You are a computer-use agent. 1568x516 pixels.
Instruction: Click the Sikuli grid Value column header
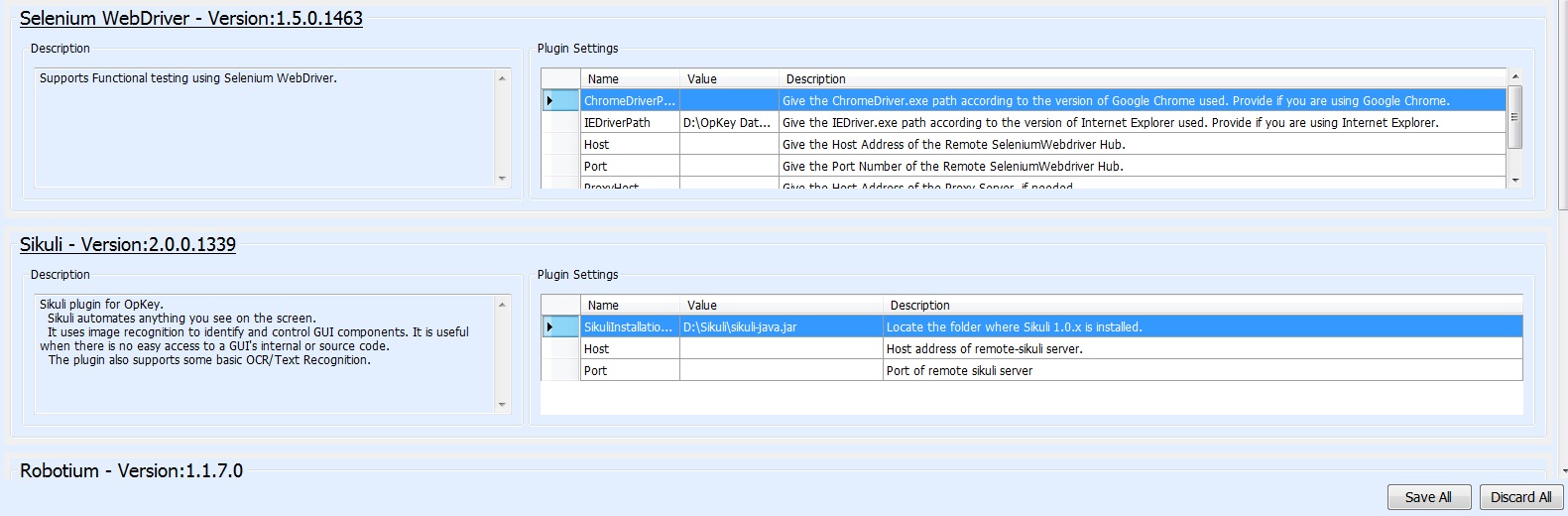tap(782, 305)
